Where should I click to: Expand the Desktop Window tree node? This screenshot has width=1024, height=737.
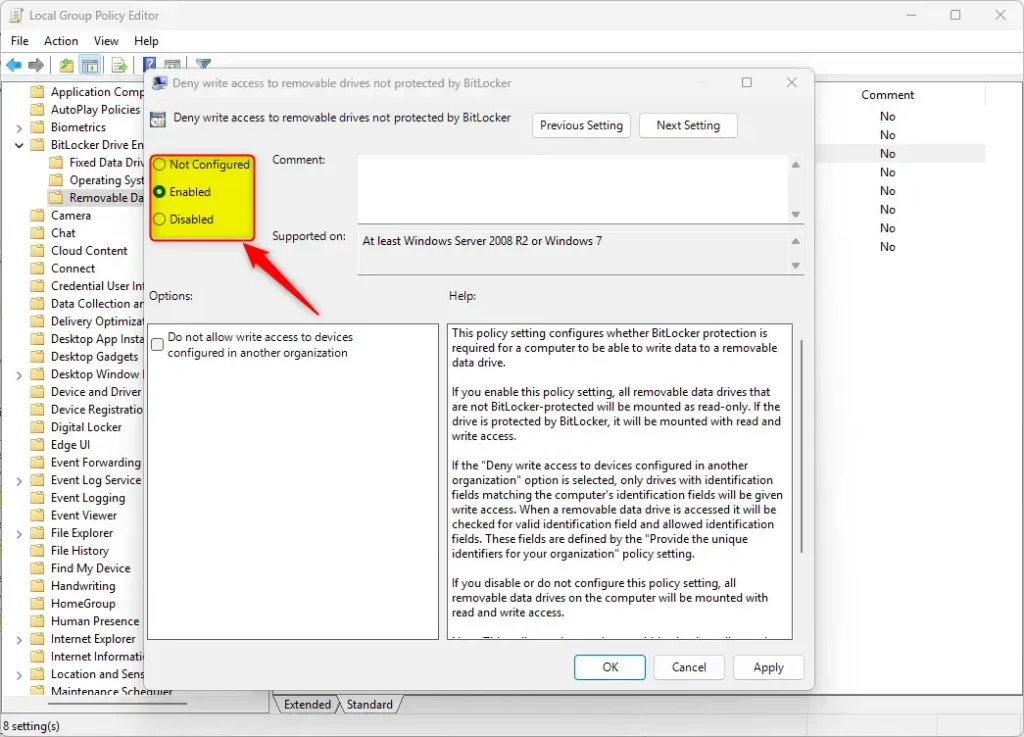19,375
